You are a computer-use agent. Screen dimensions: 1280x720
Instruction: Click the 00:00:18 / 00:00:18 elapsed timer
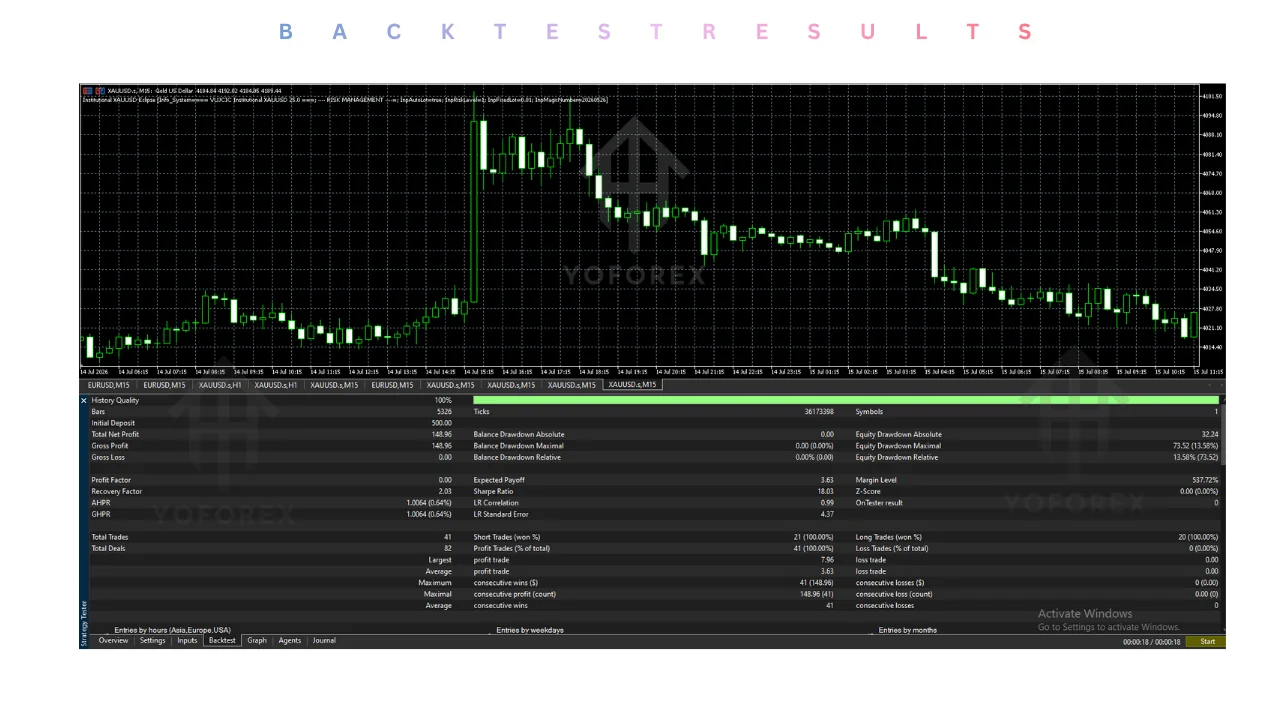coord(1151,642)
